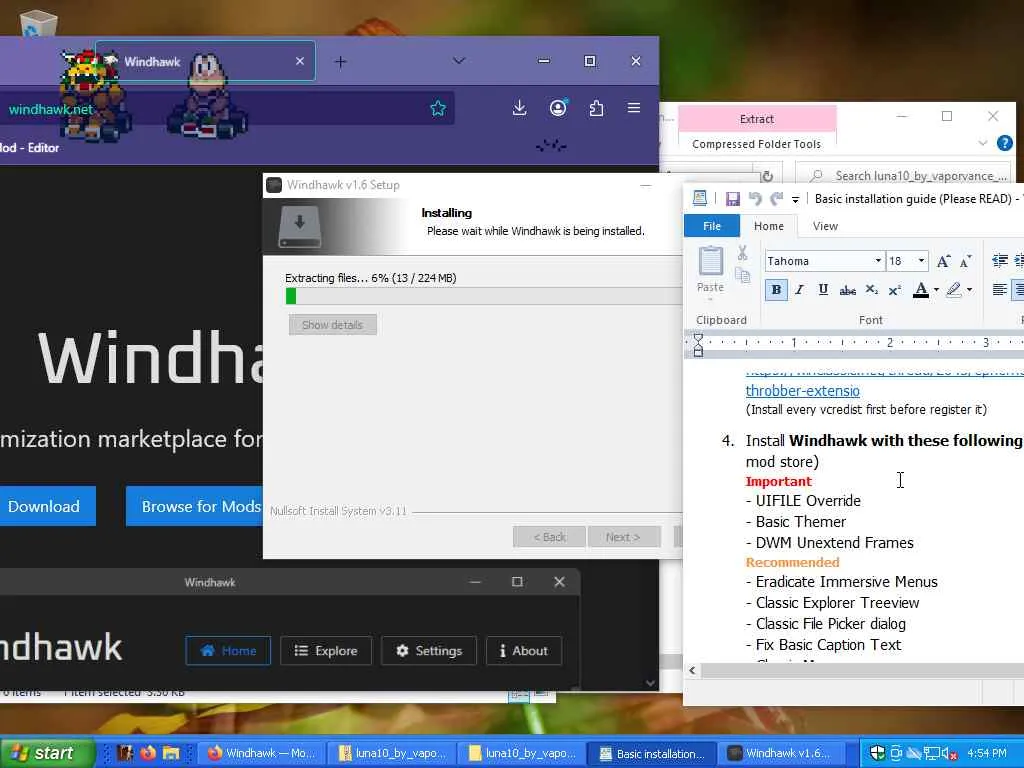Toggle Bold formatting in WordPad
1024x768 pixels.
click(x=776, y=290)
